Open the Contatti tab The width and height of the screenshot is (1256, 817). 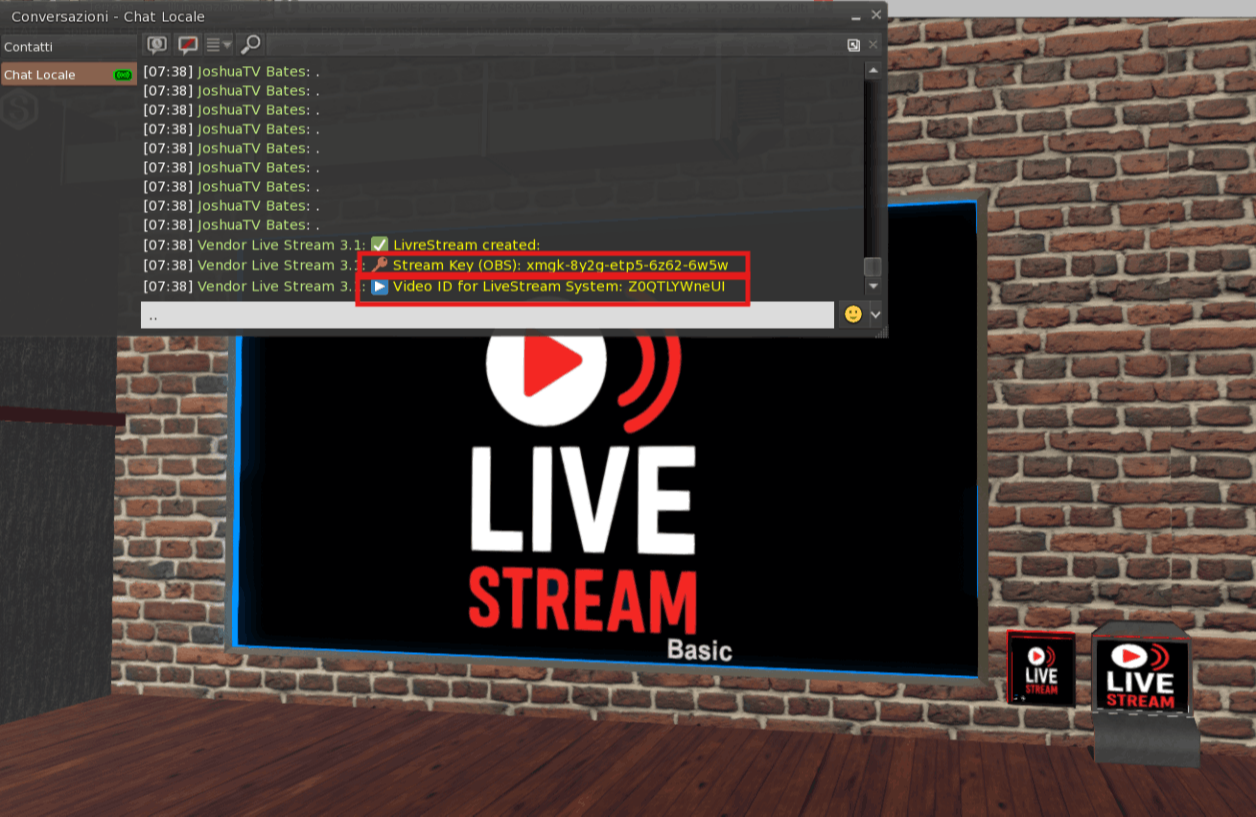click(68, 47)
